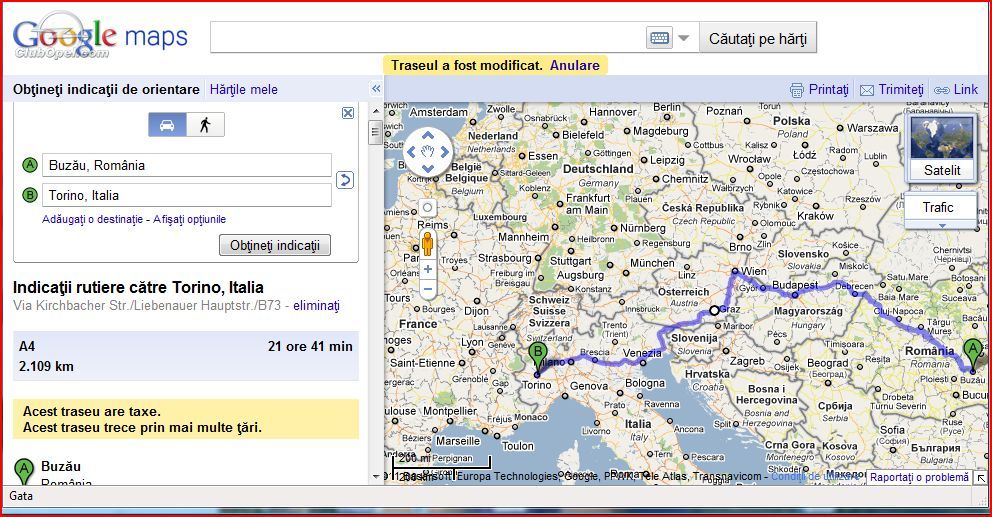Image resolution: width=992 pixels, height=517 pixels.
Task: Click inside the map search field
Action: click(x=428, y=37)
